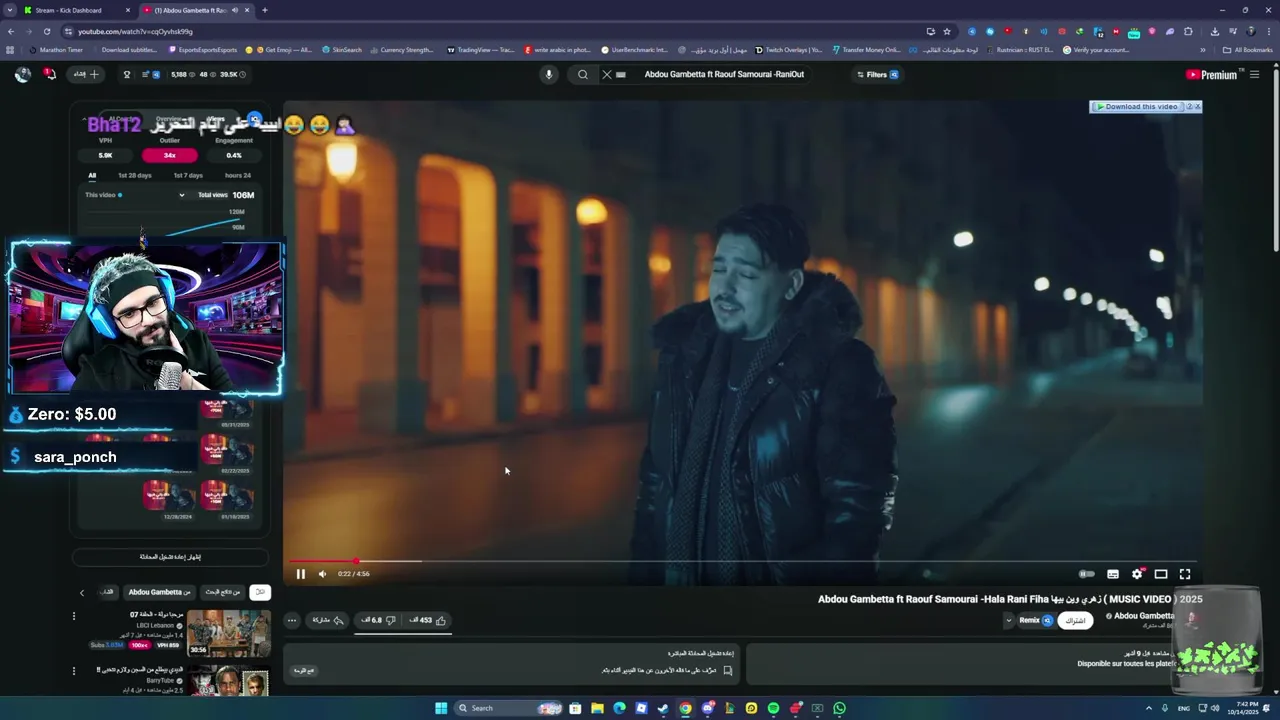Close the Download this video overlay
Viewport: 1280px width, 720px height.
click(1197, 106)
